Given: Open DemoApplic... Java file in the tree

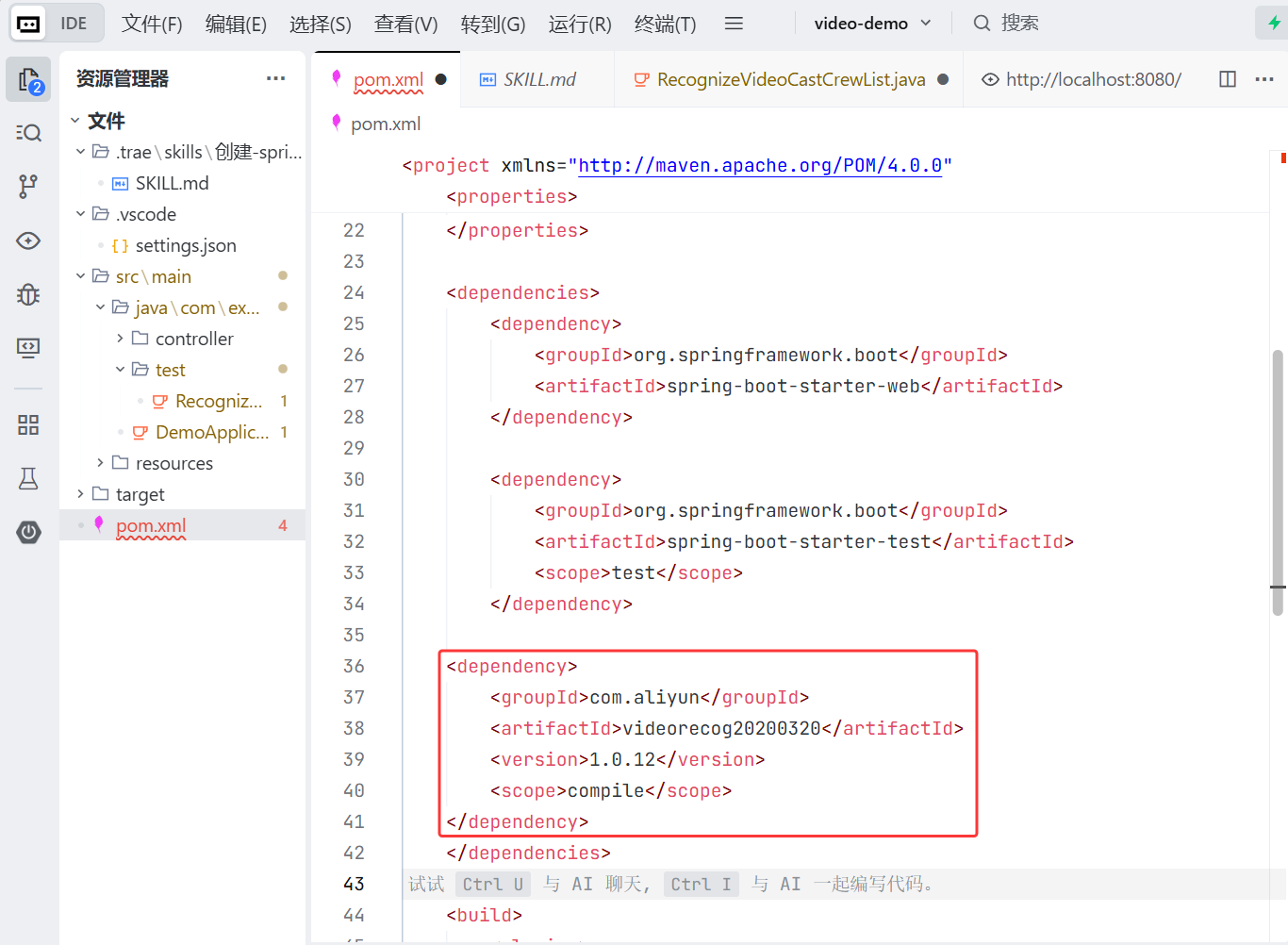Looking at the screenshot, I should (212, 432).
